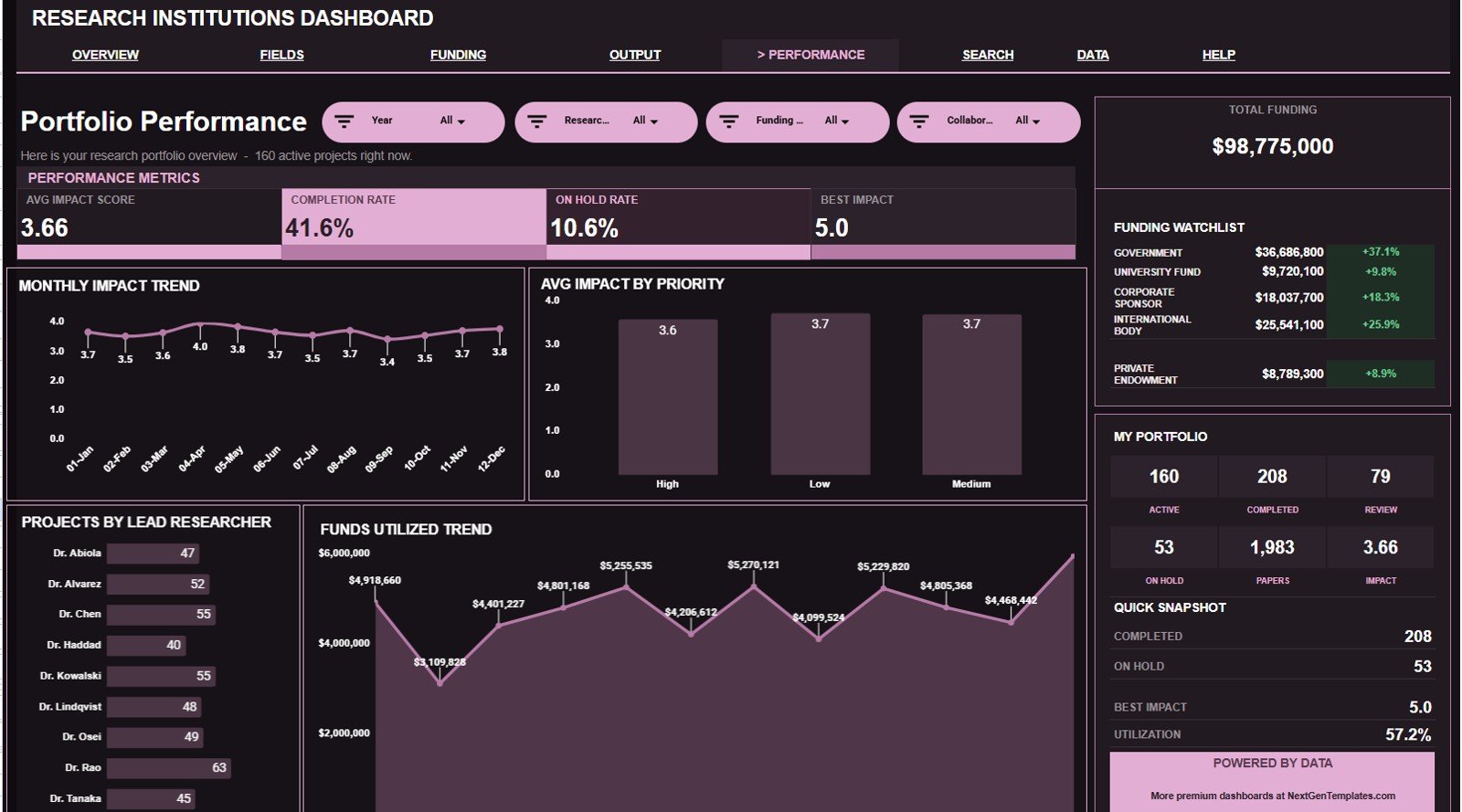The height and width of the screenshot is (812, 1462).
Task: Open the HELP link in navigation
Action: (x=1219, y=55)
